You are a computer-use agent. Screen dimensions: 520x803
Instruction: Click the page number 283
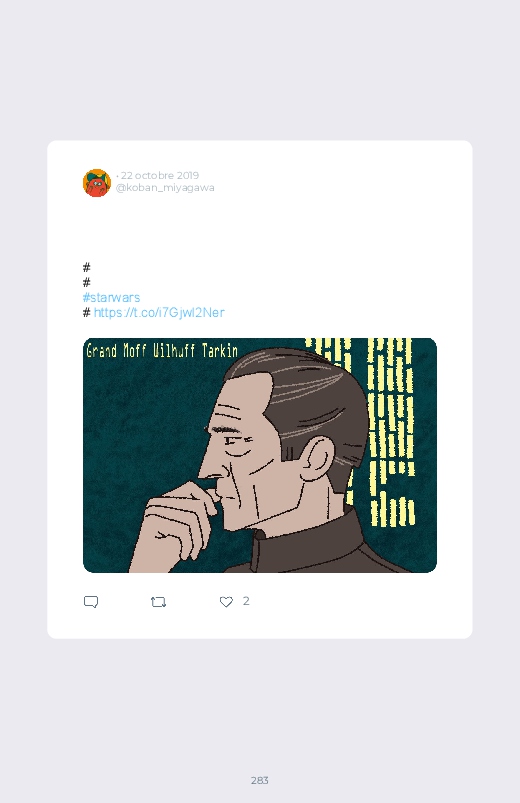coord(260,780)
